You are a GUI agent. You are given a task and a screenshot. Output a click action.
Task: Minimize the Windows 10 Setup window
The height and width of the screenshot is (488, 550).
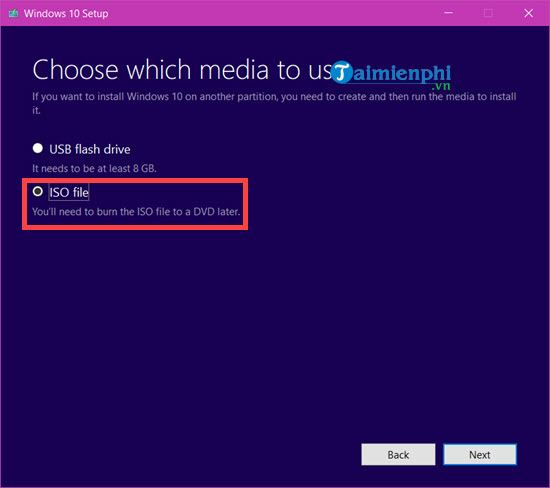point(448,13)
